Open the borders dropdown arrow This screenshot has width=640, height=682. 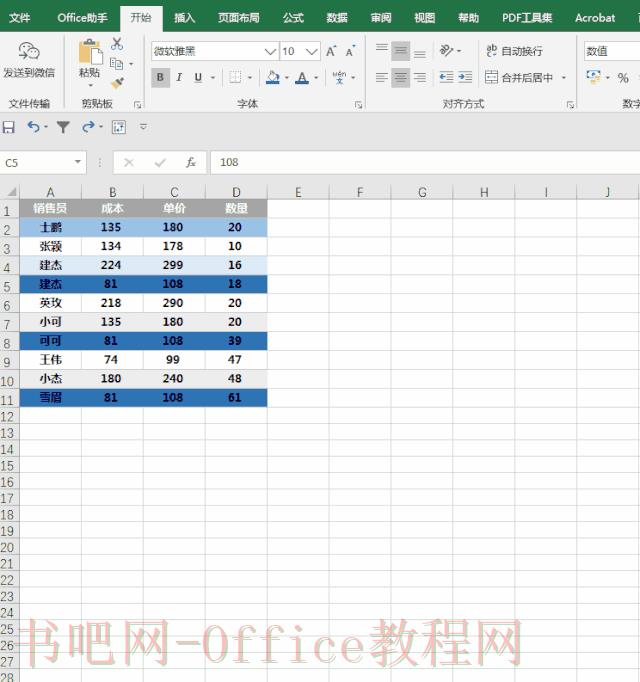pos(250,78)
